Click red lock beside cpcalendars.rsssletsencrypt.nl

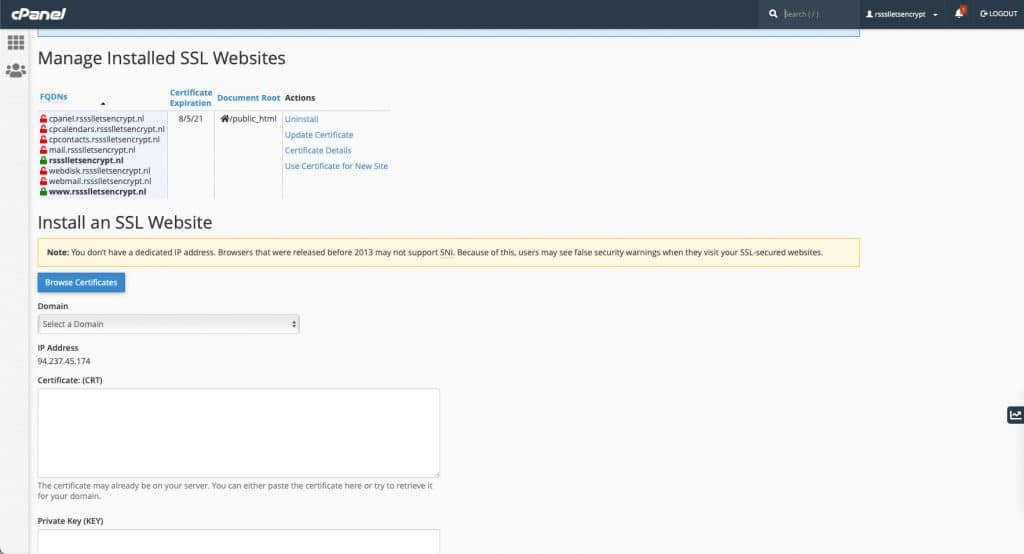(43, 129)
